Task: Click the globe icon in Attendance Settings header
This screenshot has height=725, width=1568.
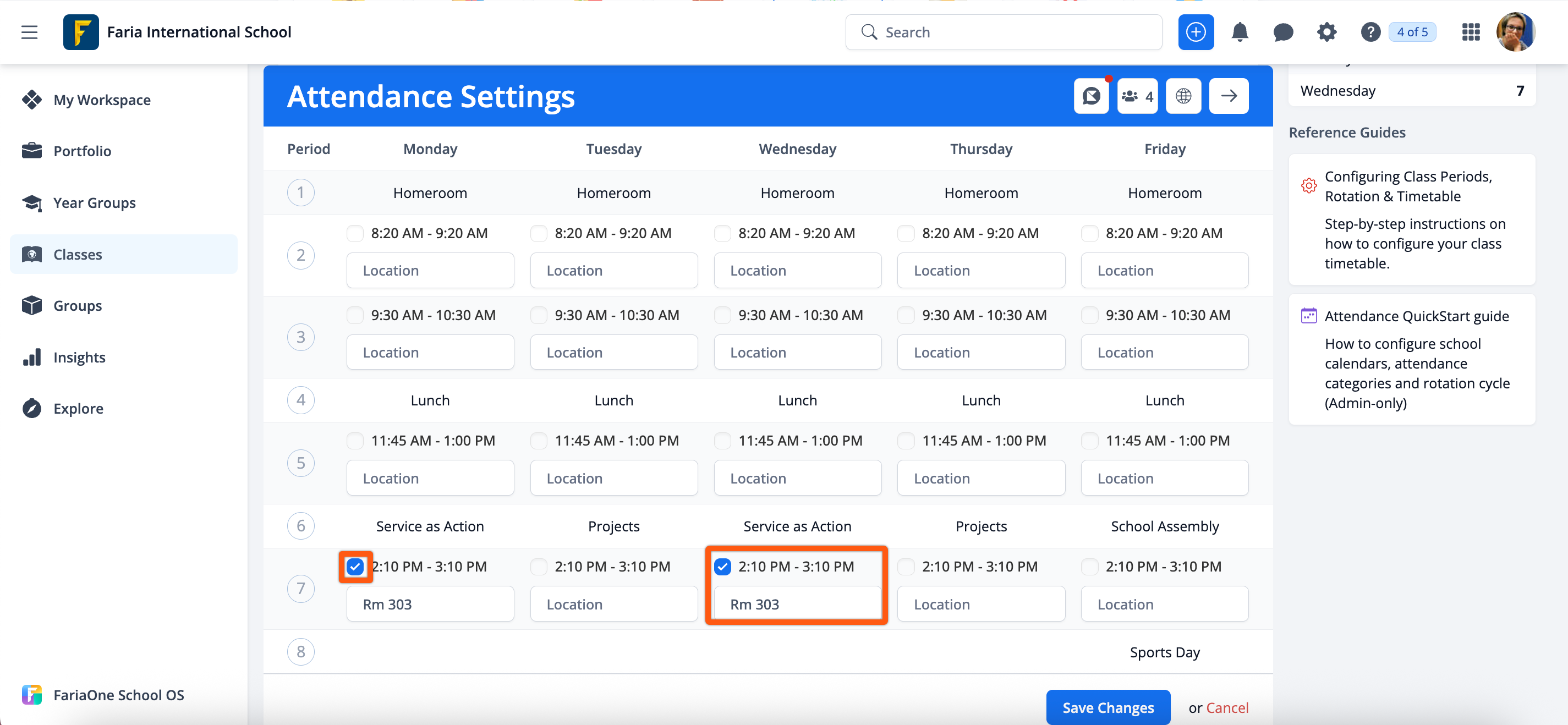Action: tap(1183, 96)
